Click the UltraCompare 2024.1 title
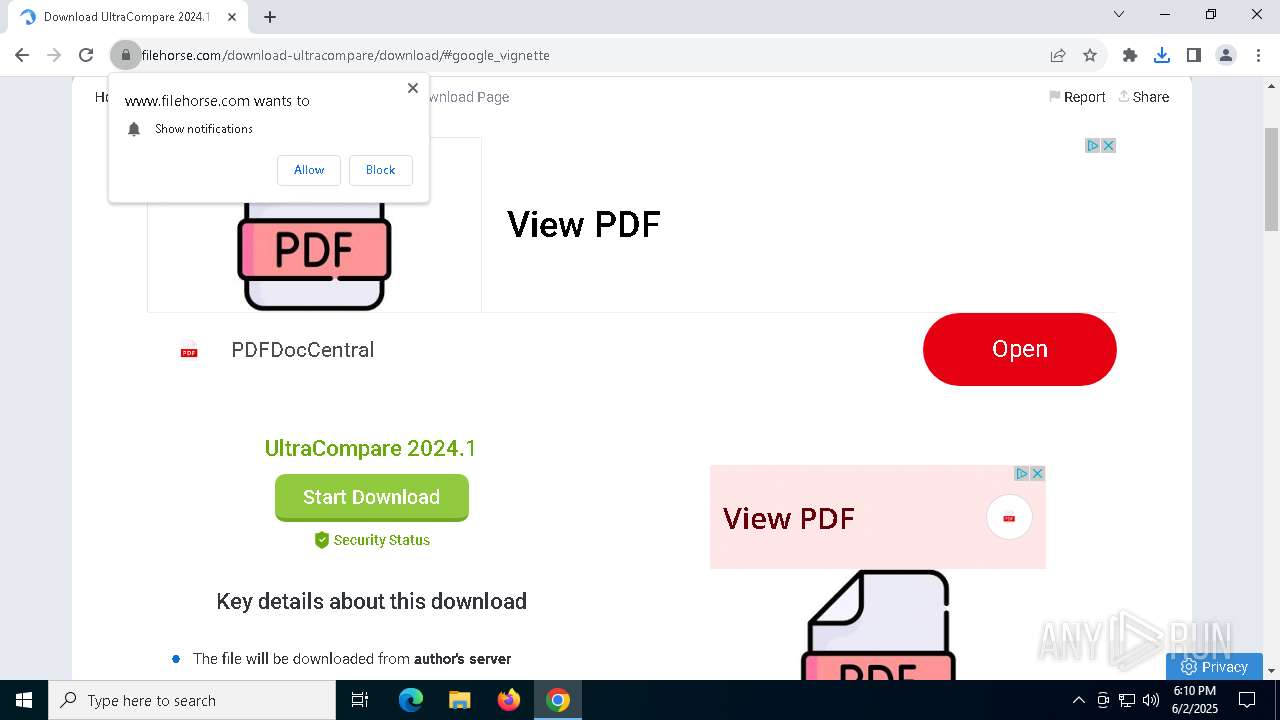 pyautogui.click(x=371, y=448)
